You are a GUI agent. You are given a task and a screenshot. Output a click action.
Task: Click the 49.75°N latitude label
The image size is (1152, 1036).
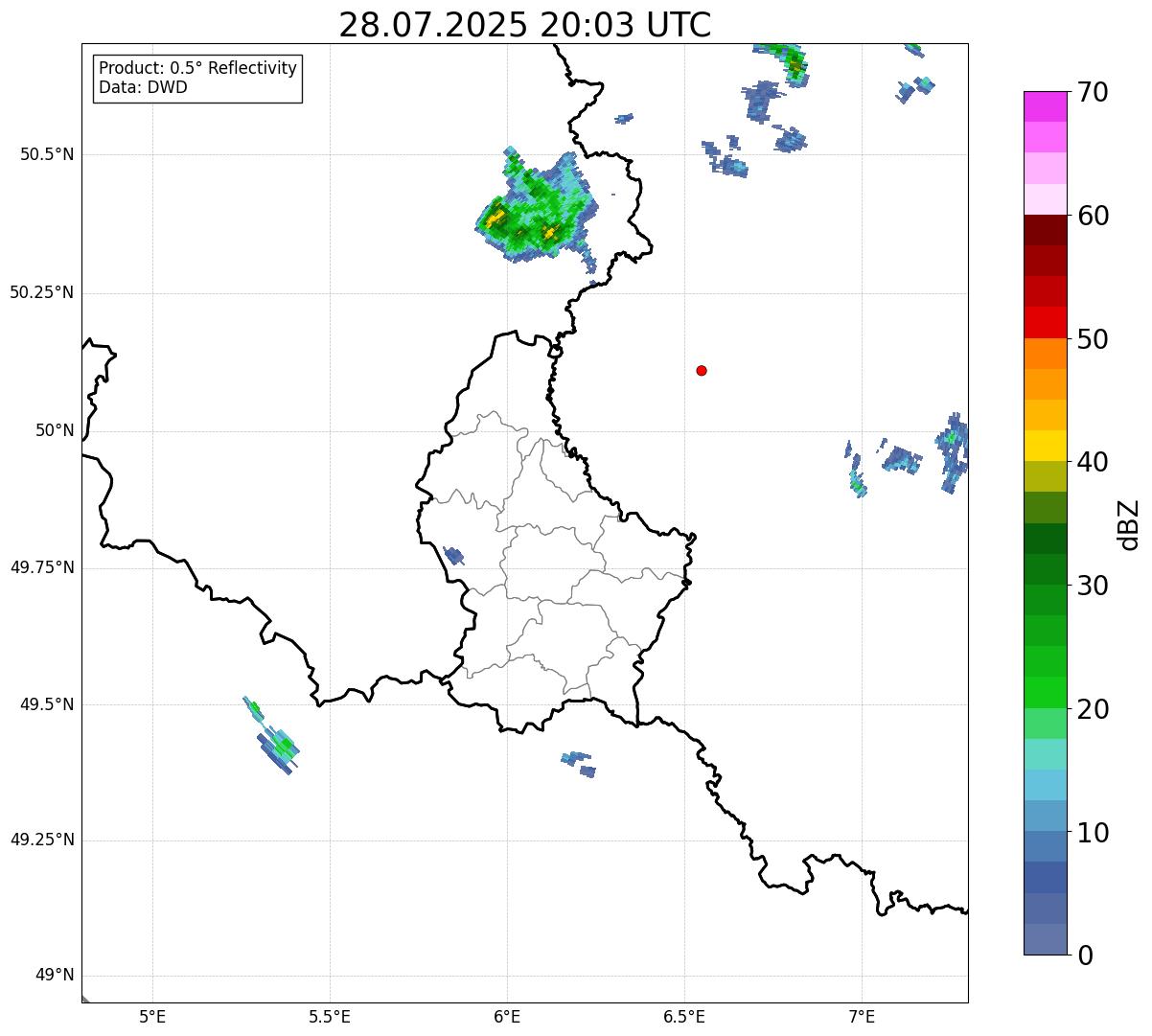(x=42, y=567)
